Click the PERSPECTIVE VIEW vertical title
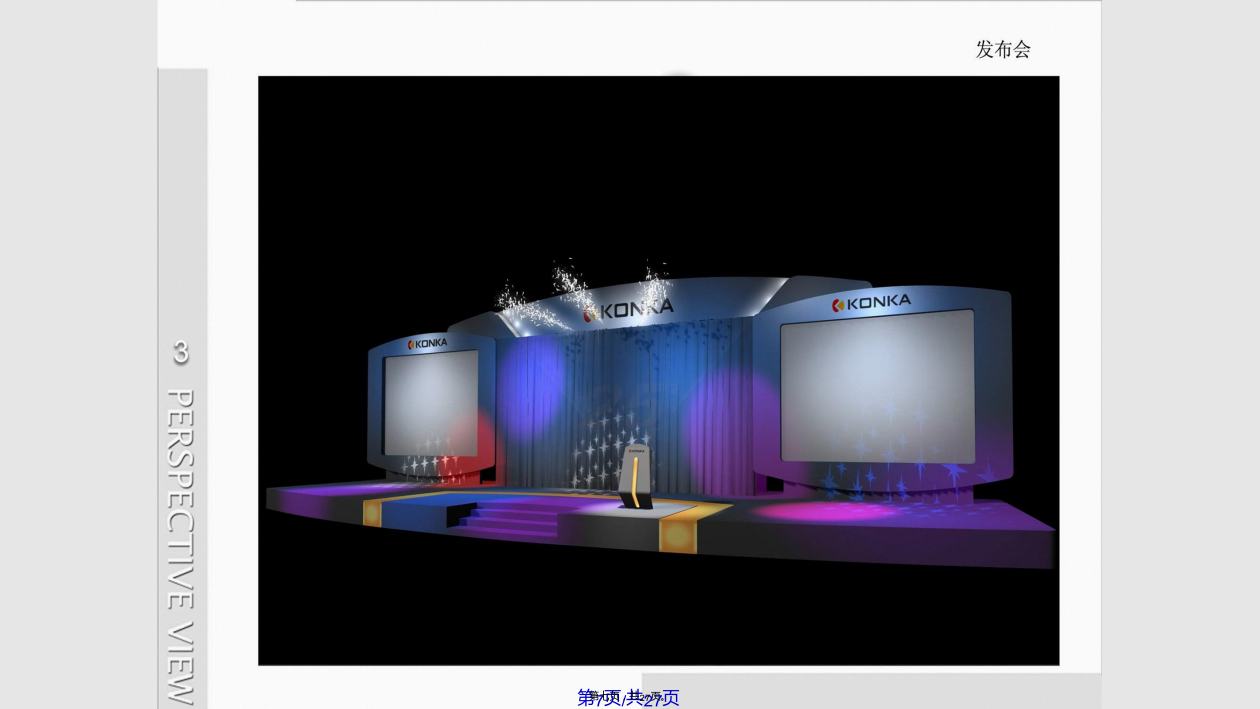This screenshot has width=1260, height=709. click(x=180, y=548)
